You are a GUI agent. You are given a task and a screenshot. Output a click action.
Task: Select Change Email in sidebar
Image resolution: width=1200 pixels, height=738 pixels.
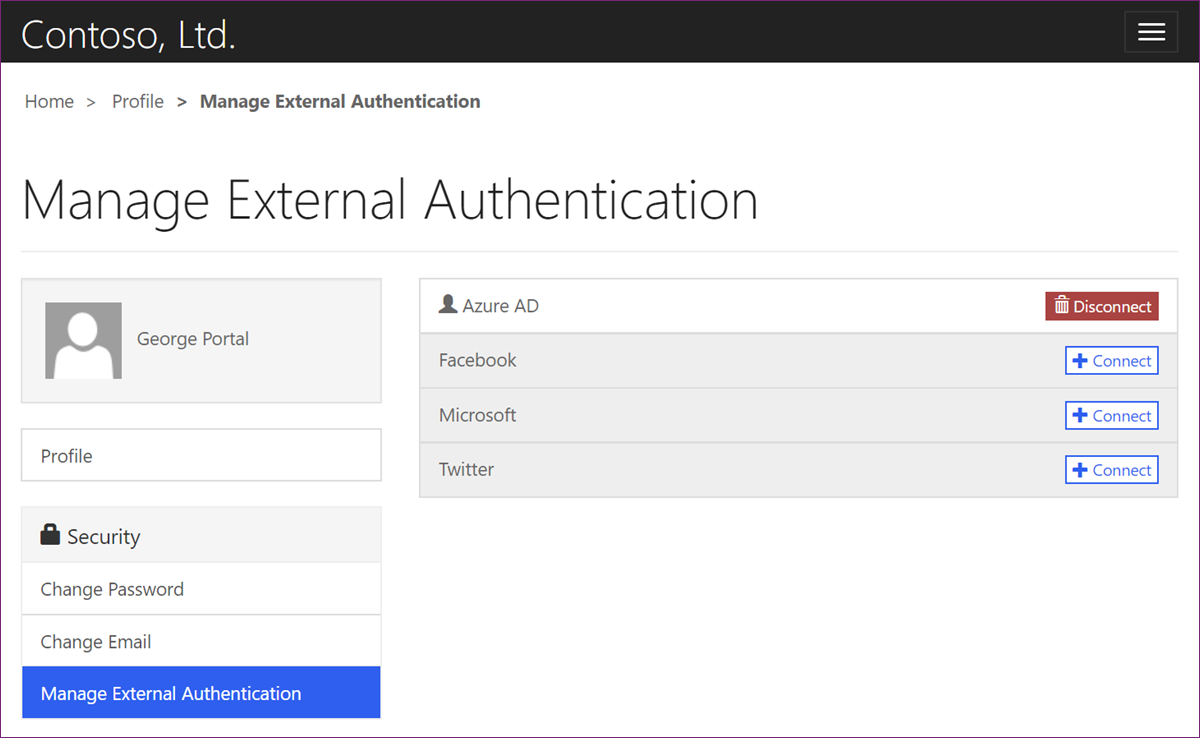pos(96,642)
